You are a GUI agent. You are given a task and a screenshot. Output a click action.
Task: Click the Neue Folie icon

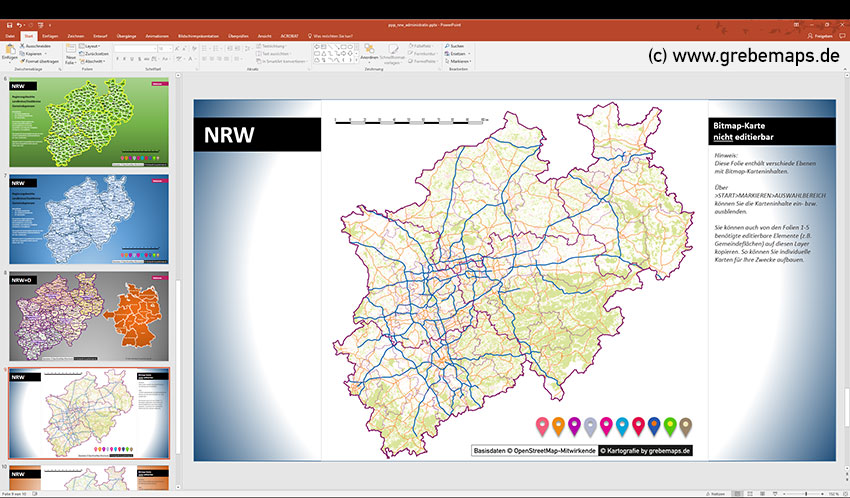[71, 51]
